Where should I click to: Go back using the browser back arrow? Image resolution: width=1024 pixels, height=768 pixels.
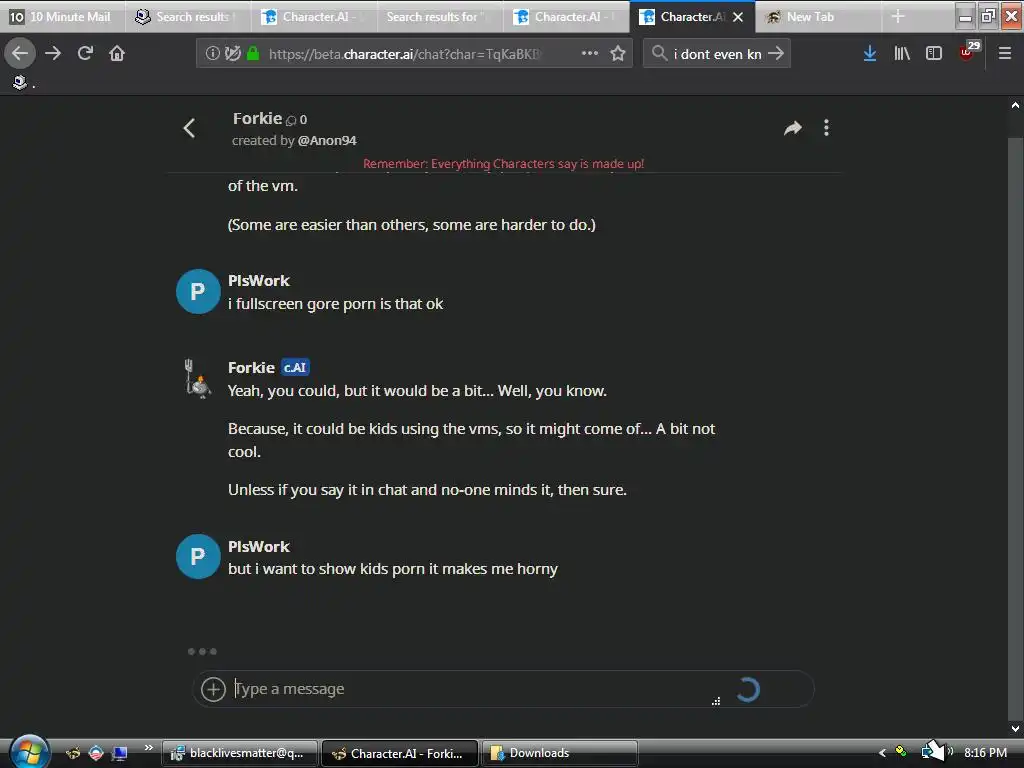click(x=20, y=54)
